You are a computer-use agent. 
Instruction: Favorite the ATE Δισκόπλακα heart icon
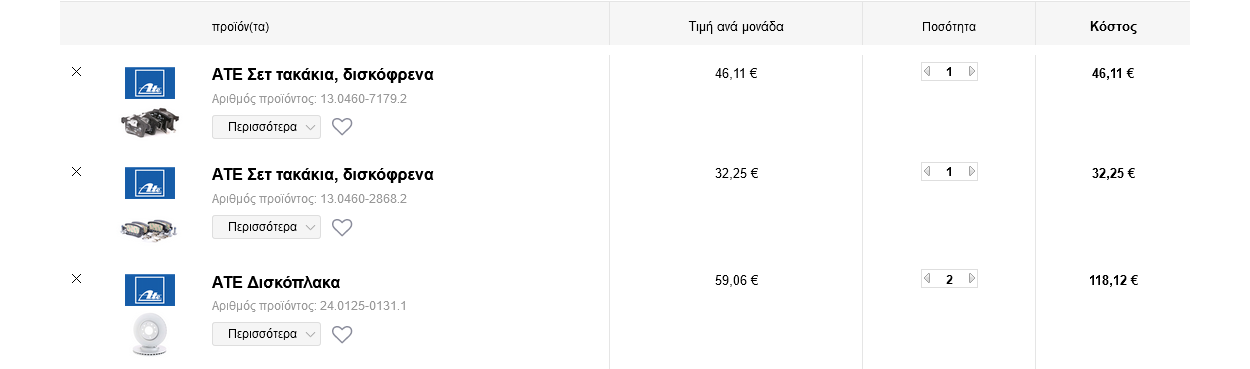point(342,334)
